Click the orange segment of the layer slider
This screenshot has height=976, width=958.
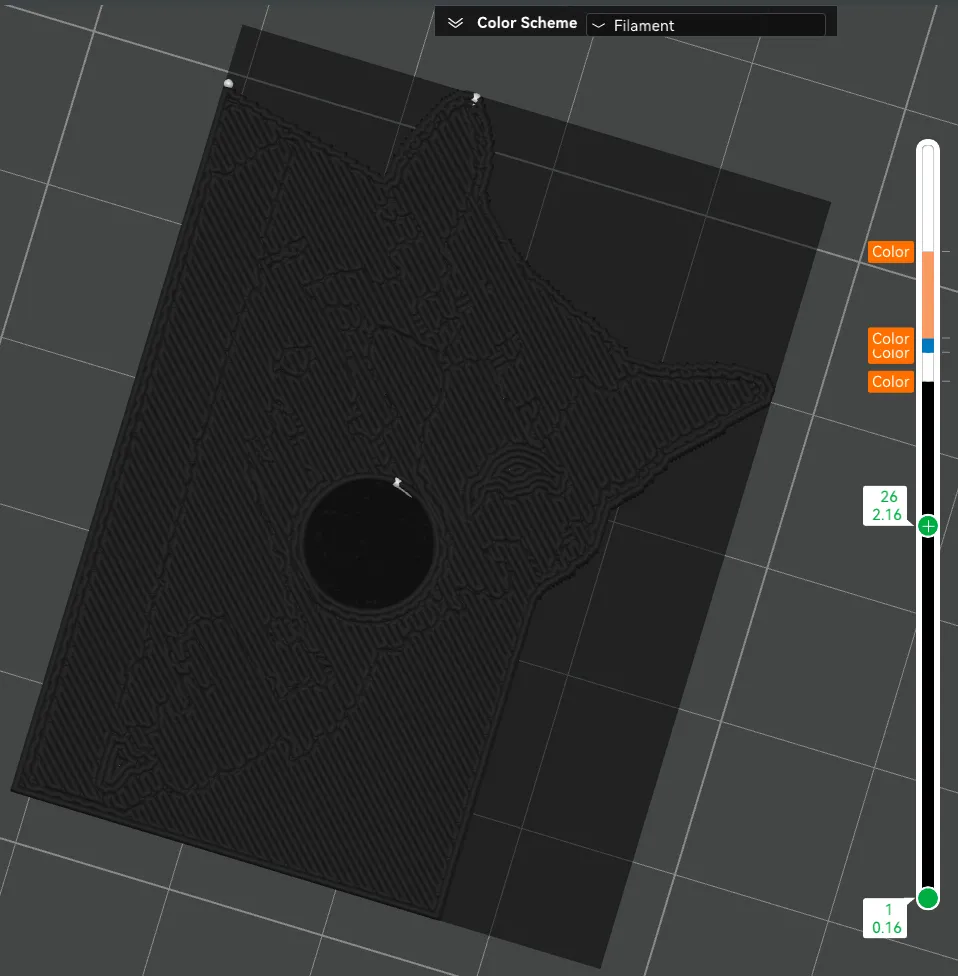[x=927, y=294]
